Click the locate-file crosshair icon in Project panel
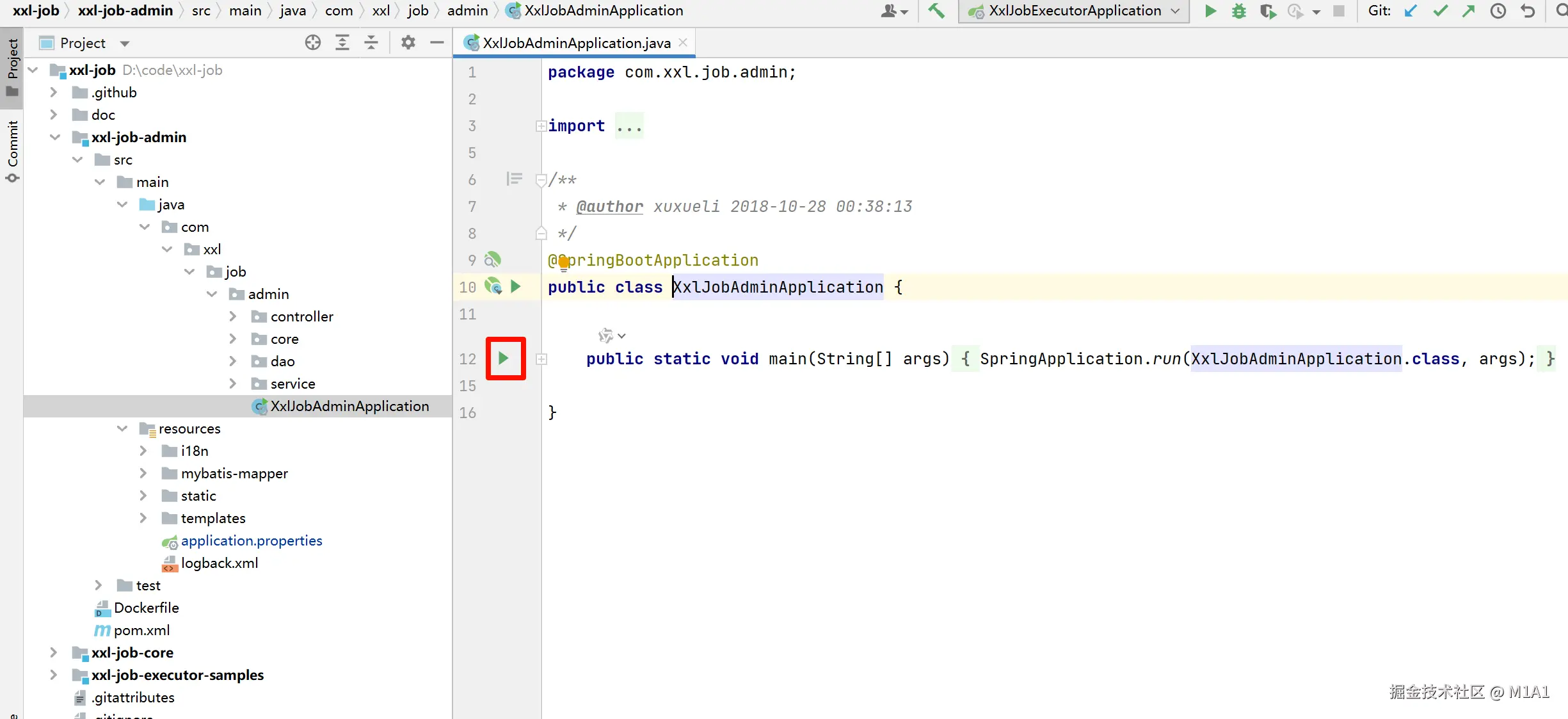Image resolution: width=1568 pixels, height=719 pixels. pyautogui.click(x=313, y=43)
